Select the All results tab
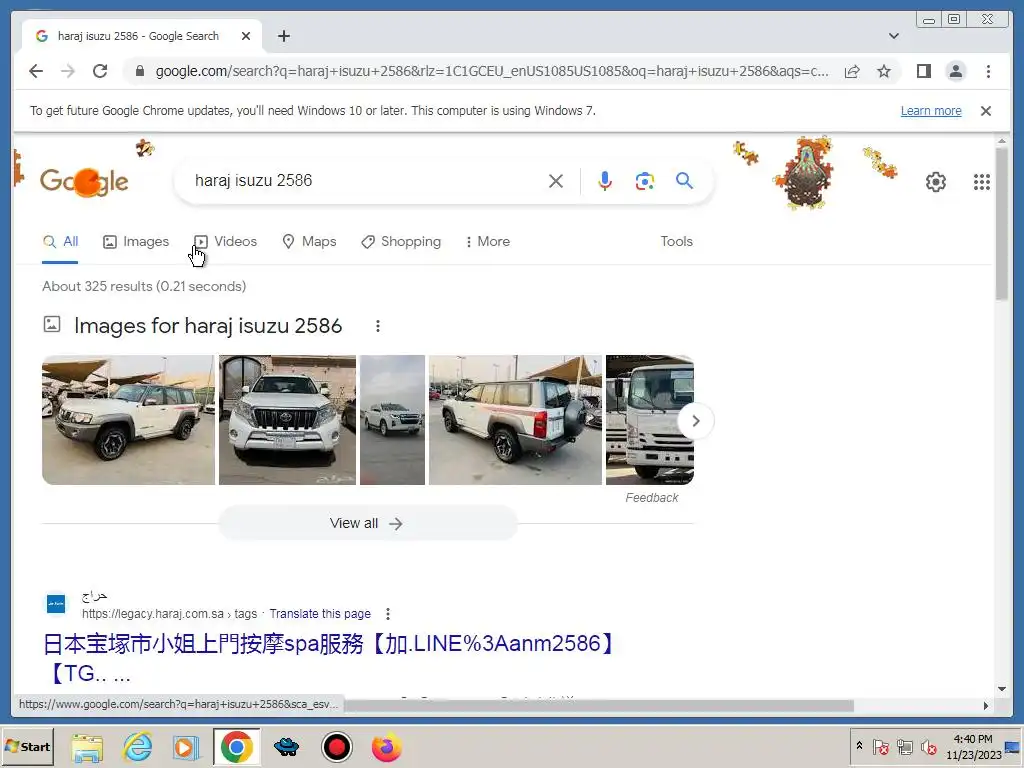1024x768 pixels. coord(60,242)
